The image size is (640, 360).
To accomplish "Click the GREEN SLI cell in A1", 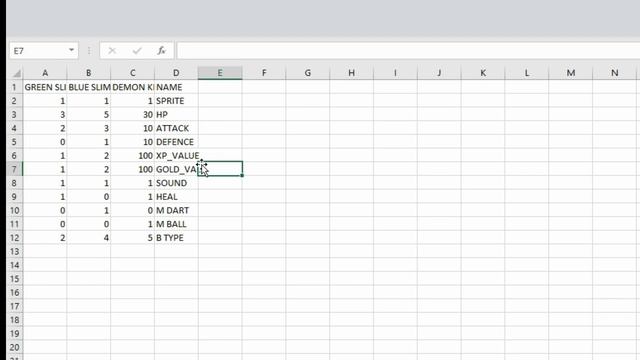I will pyautogui.click(x=45, y=87).
